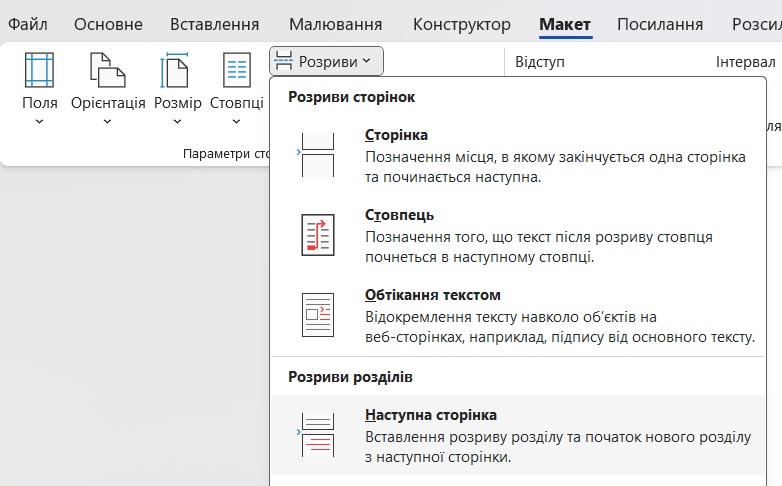Open the Файл tab
This screenshot has width=782, height=486.
28,24
